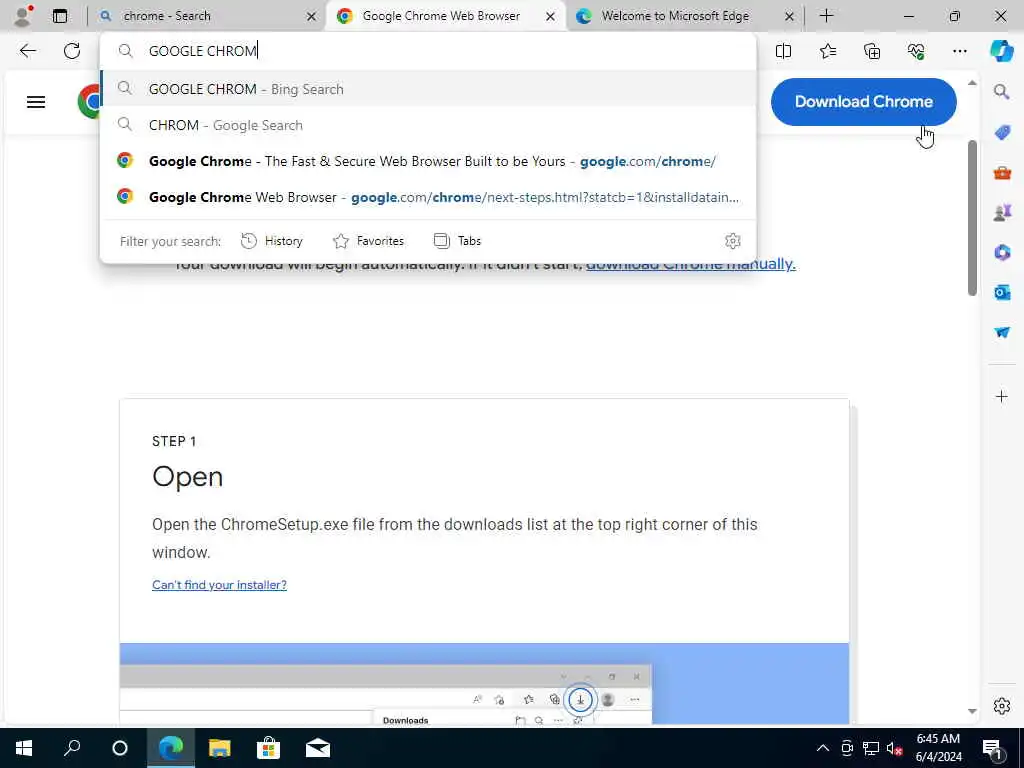Click the scrollbar up arrow
The image size is (1024, 768).
coord(972,83)
